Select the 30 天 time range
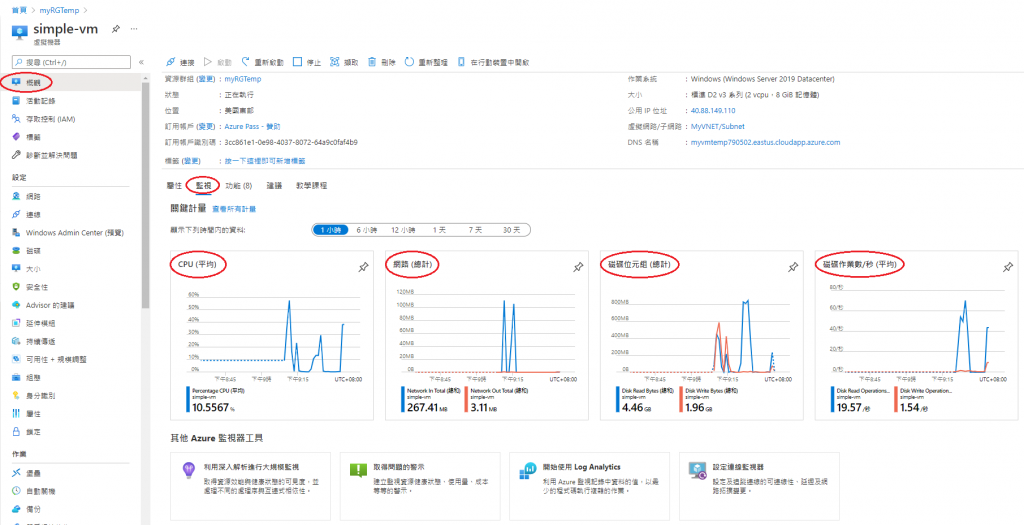Viewport: 1024px width, 525px height. (x=511, y=230)
